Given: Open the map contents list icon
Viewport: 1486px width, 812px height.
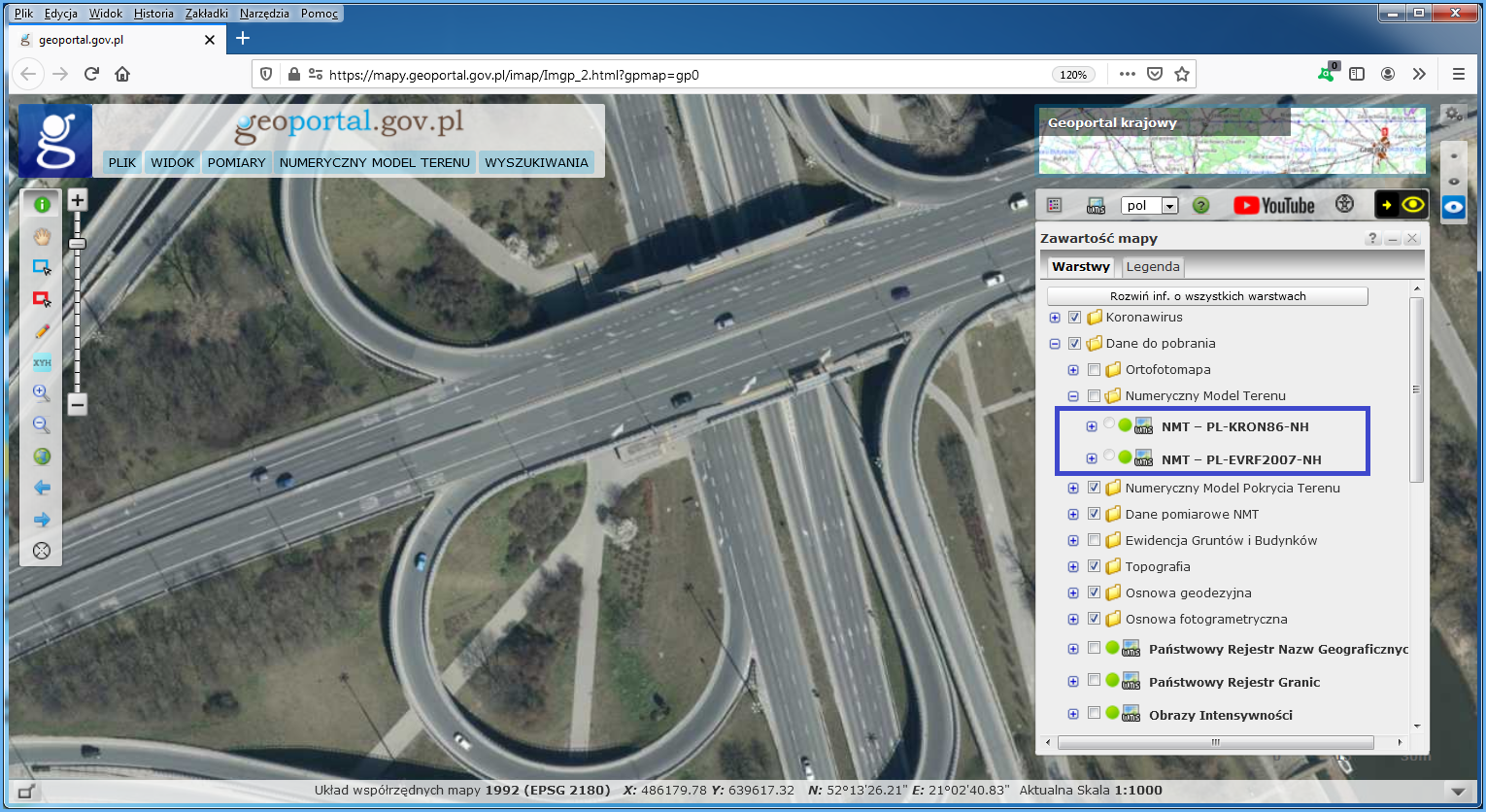Looking at the screenshot, I should click(1055, 205).
